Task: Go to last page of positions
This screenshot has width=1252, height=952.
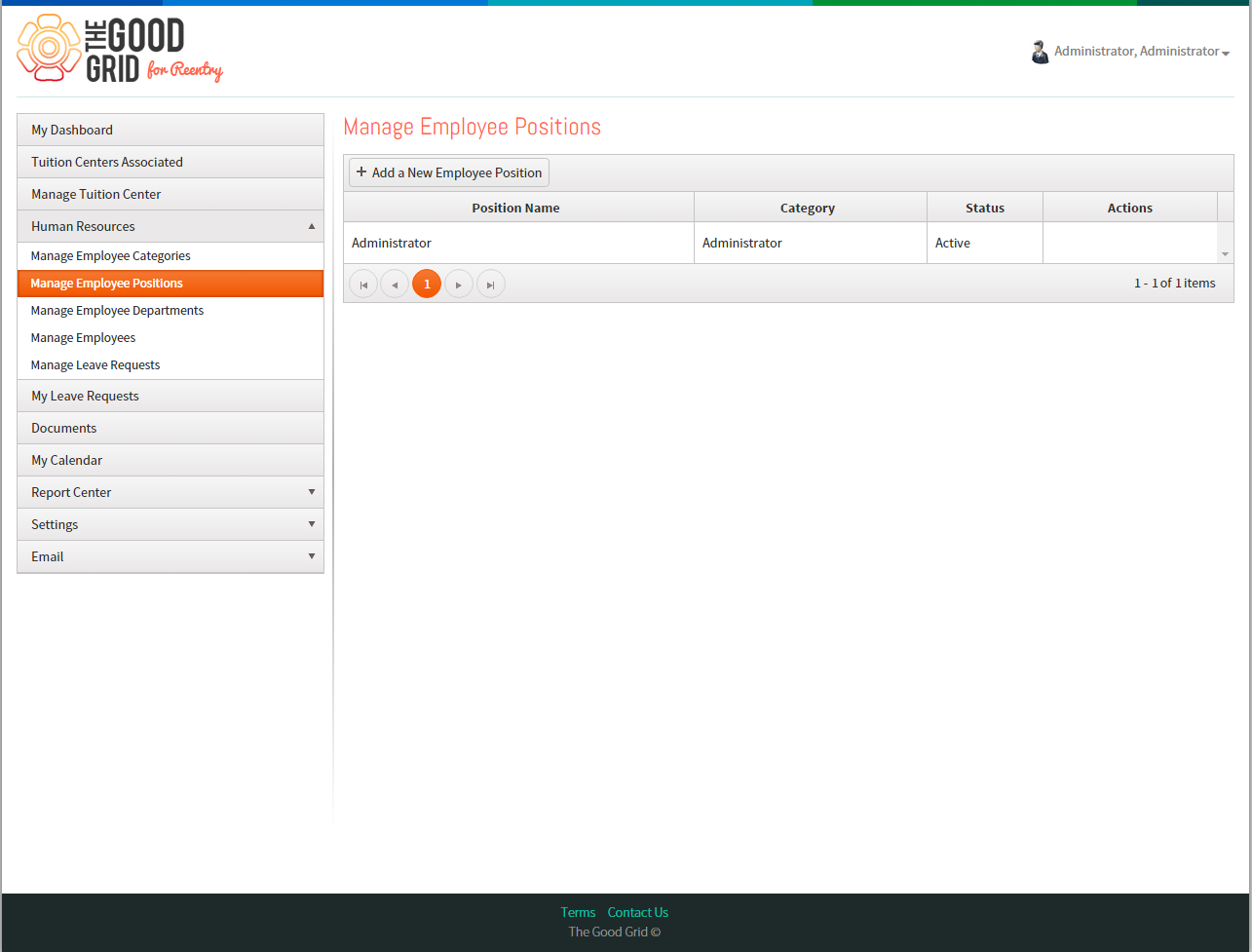Action: coord(491,284)
